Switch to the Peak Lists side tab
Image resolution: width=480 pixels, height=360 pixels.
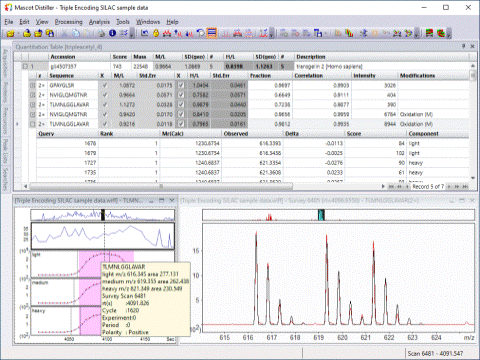click(5, 151)
